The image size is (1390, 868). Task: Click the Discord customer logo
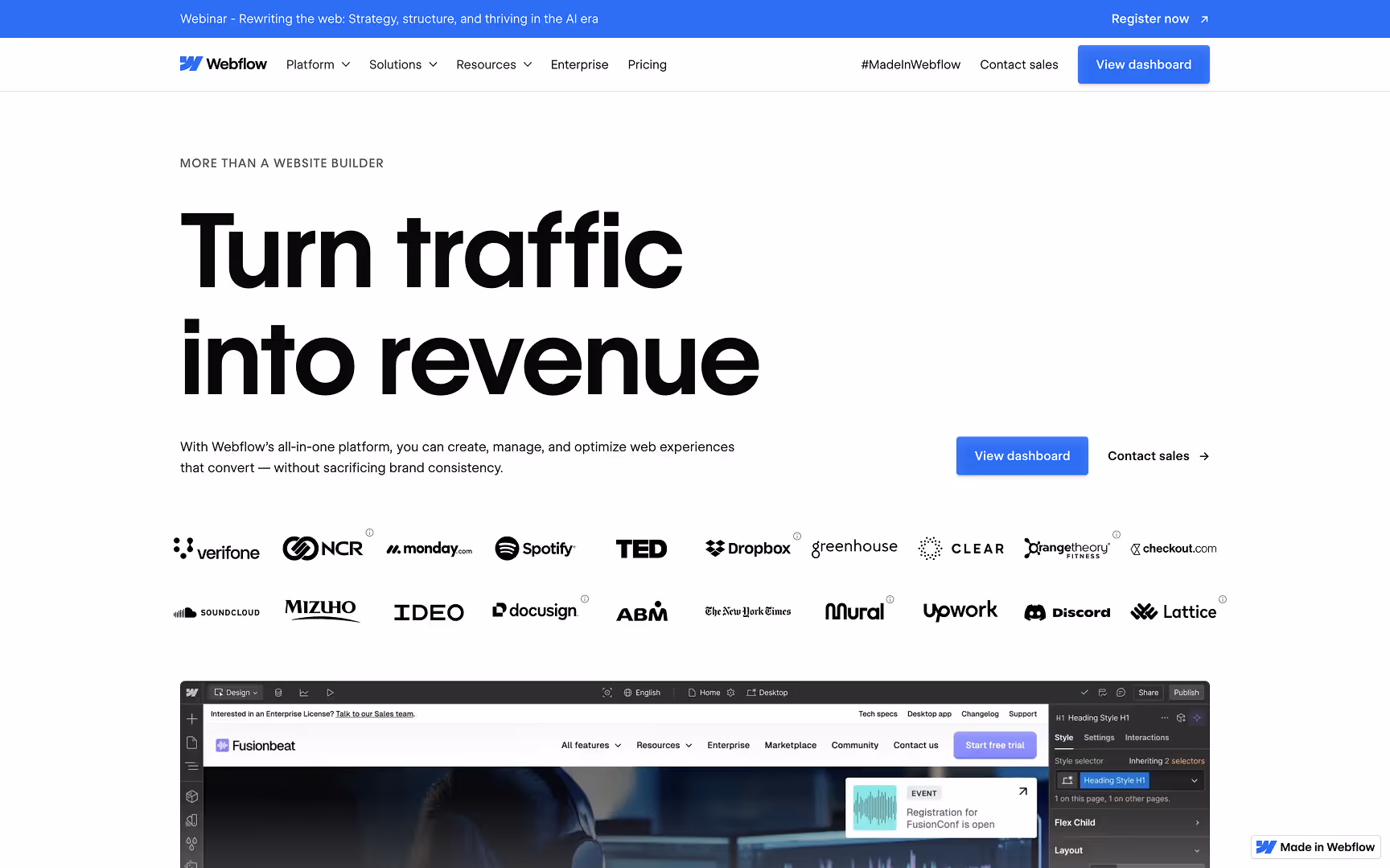[1067, 612]
